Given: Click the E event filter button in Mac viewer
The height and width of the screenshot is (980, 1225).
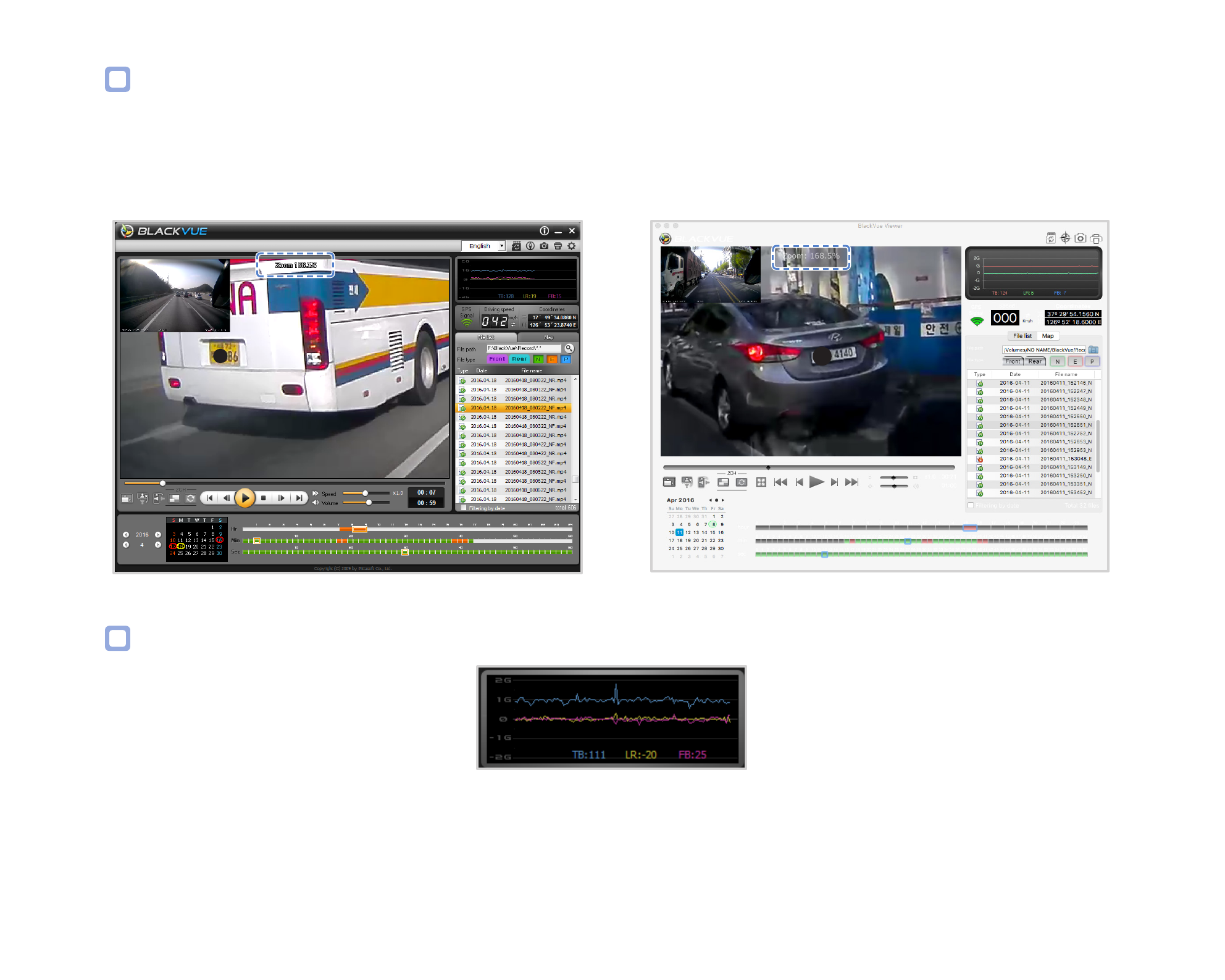Looking at the screenshot, I should (1075, 362).
